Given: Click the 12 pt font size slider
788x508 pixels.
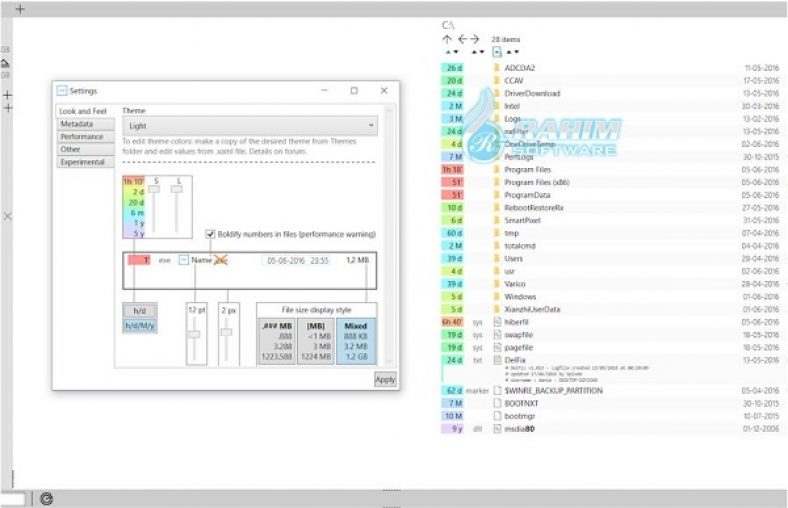Looking at the screenshot, I should pyautogui.click(x=194, y=335).
